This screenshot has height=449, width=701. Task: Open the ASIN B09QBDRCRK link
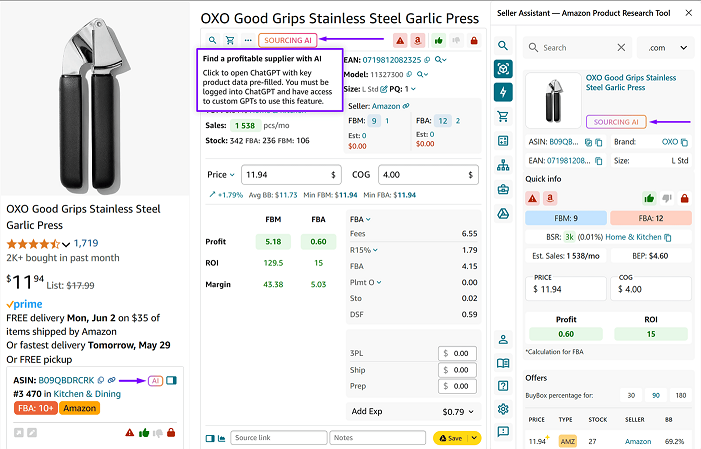(x=66, y=380)
